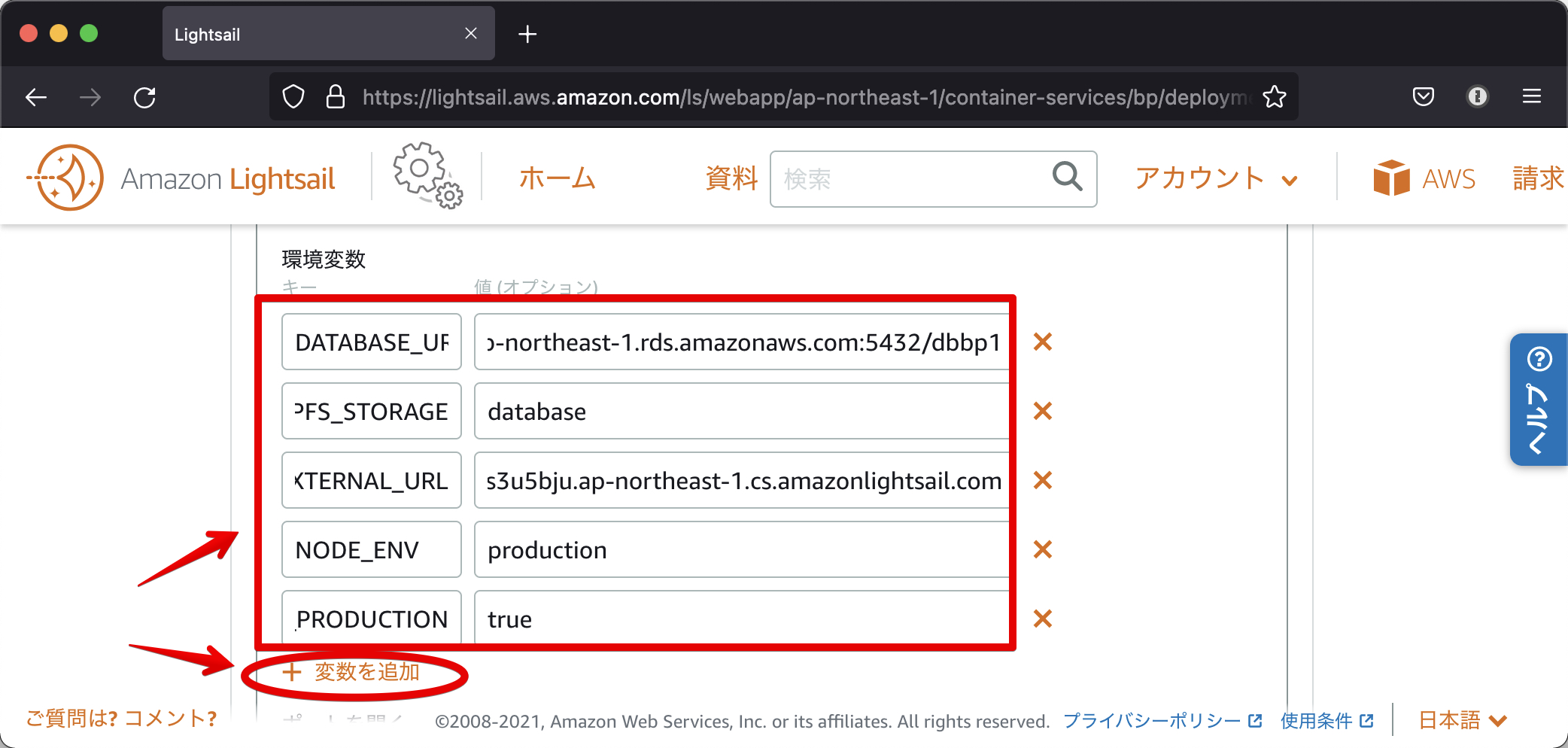Click the FS_STORAGE key field
Screen dimensions: 1568x748
372,411
